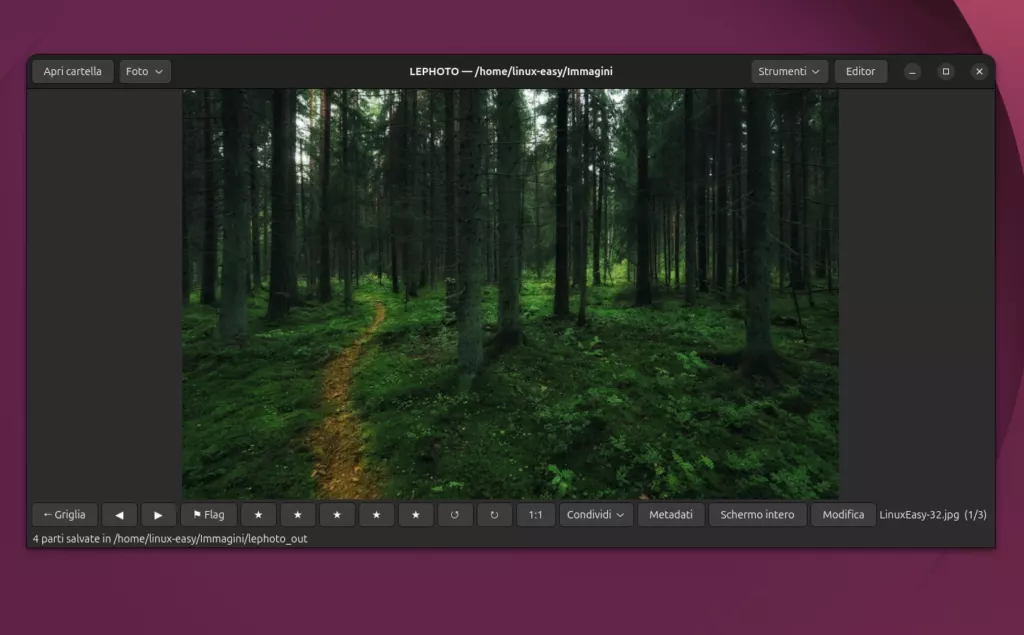Screen dimensions: 1024x635
Task: Click the Apri cartella button
Action: [x=72, y=71]
